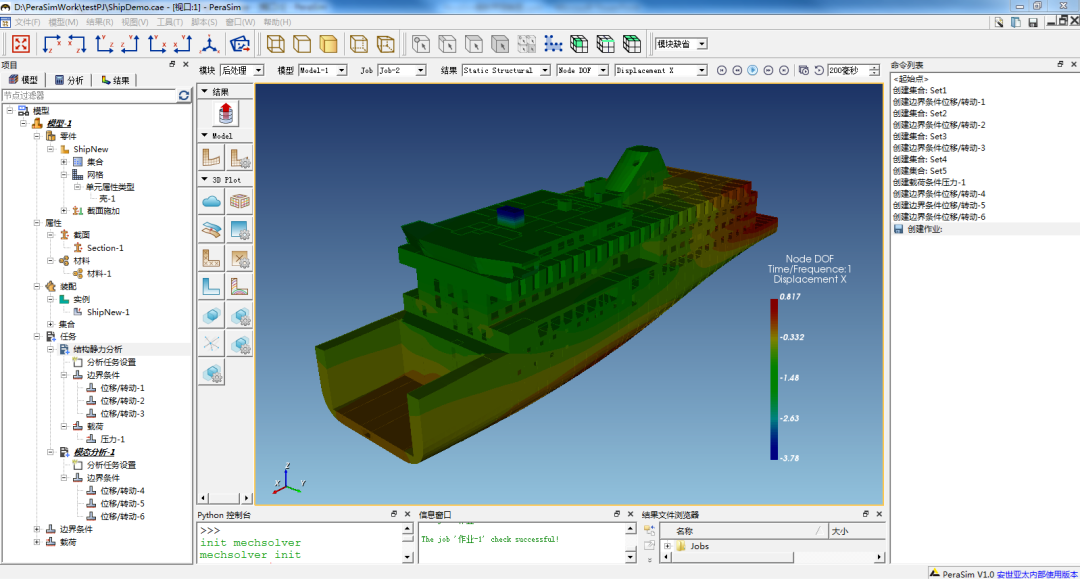Select the wireframe cube display icon

click(275, 44)
